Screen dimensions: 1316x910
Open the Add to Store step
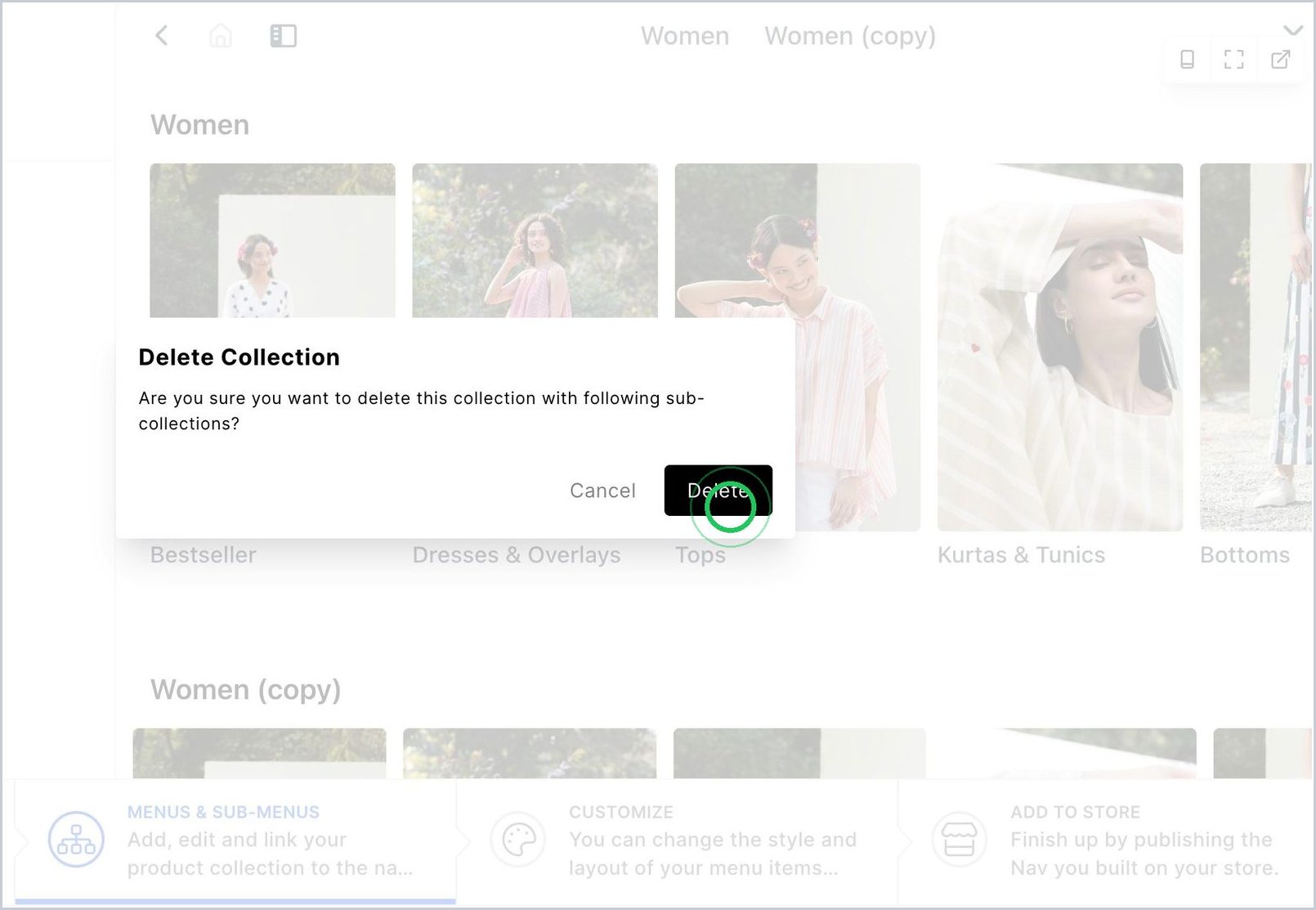tap(1107, 841)
